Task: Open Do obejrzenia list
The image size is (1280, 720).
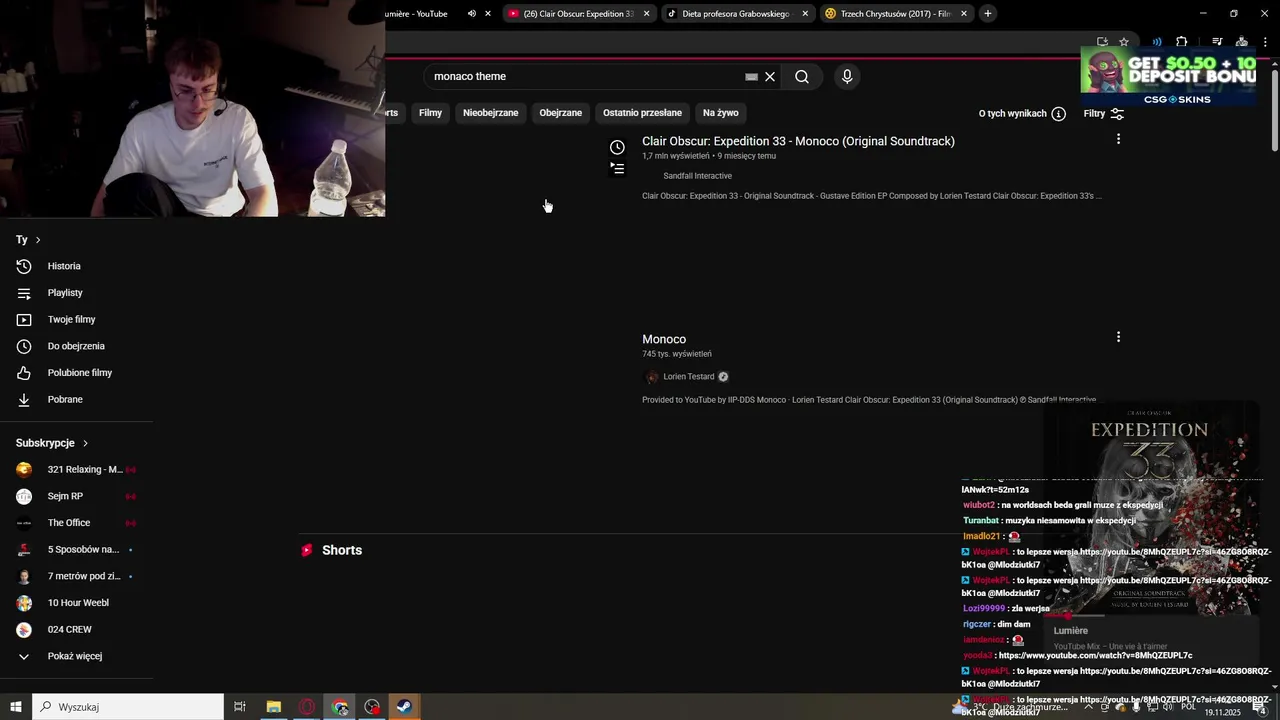Action: pos(76,346)
